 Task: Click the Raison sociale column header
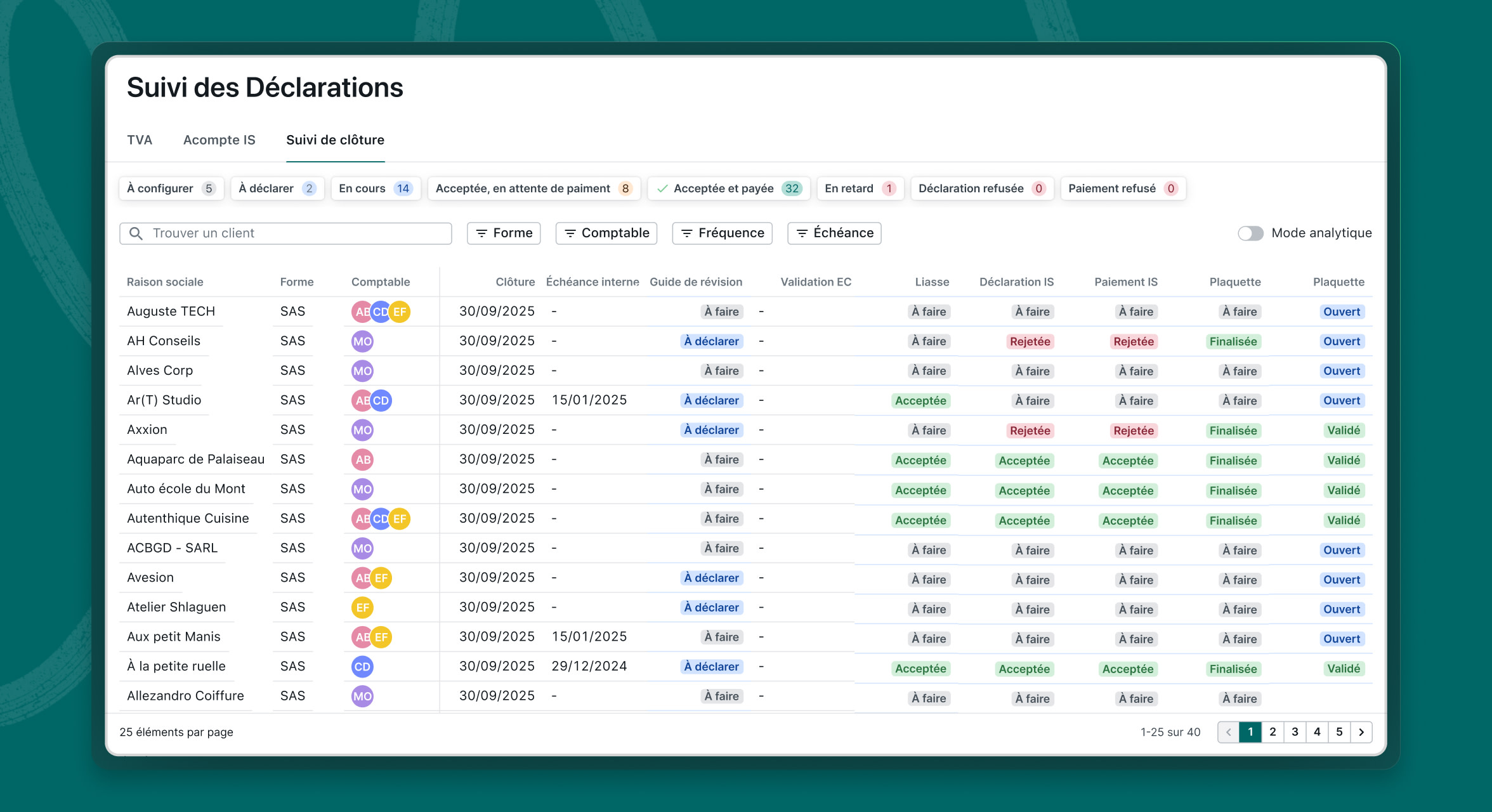pos(165,282)
